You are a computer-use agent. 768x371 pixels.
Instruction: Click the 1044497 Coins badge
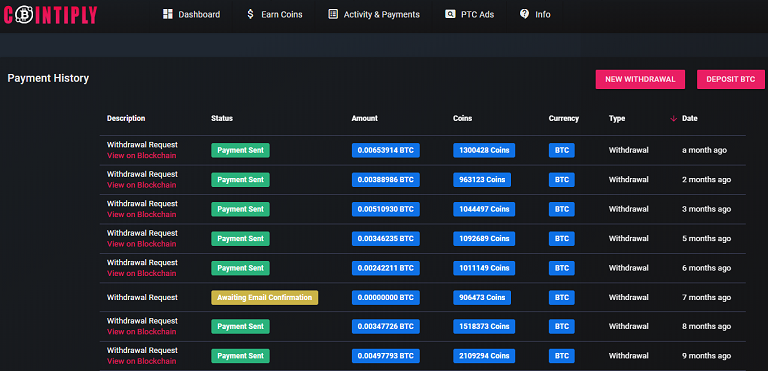[484, 209]
